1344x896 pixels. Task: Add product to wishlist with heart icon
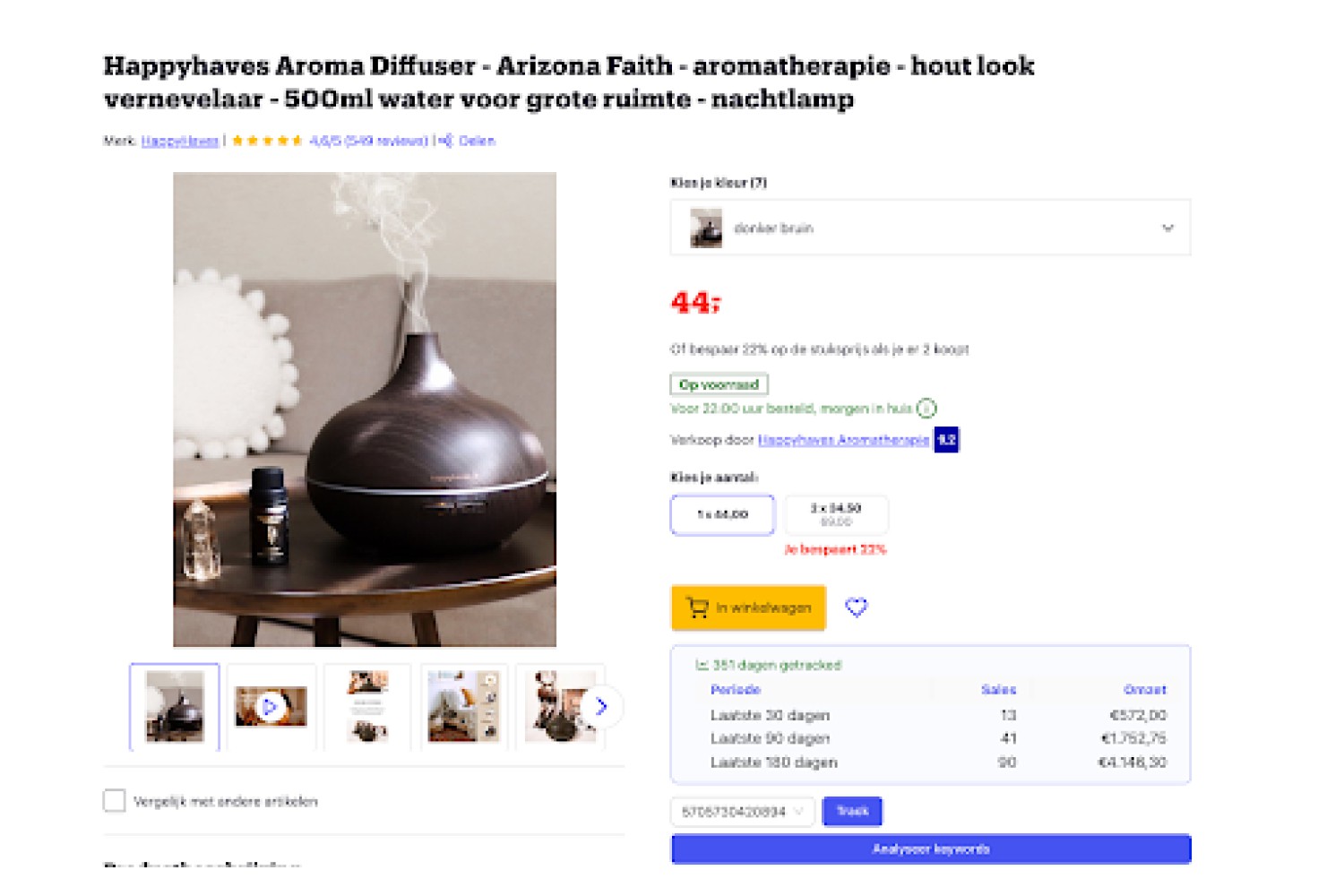(x=857, y=607)
